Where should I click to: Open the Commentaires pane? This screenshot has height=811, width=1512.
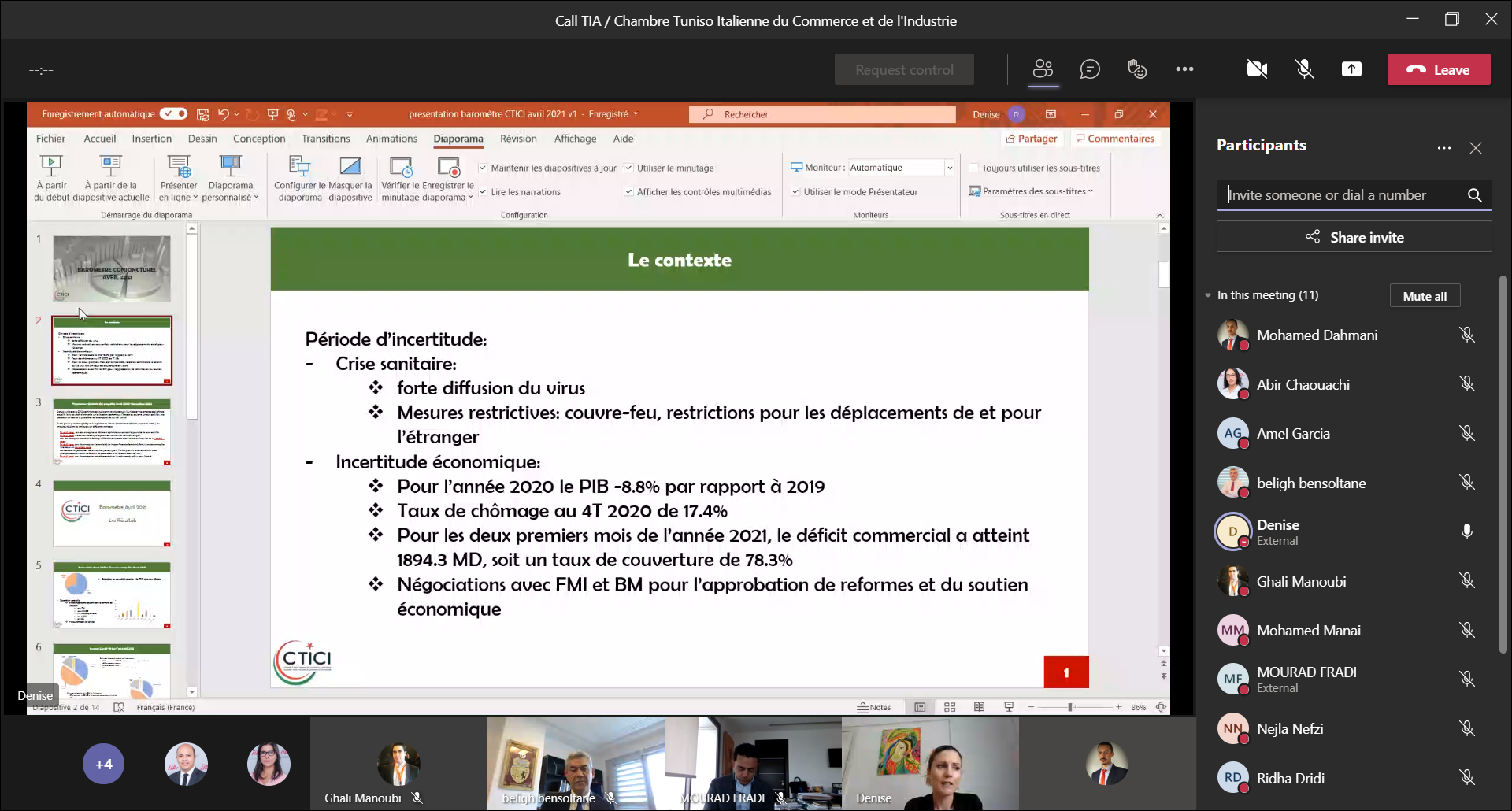[1115, 139]
